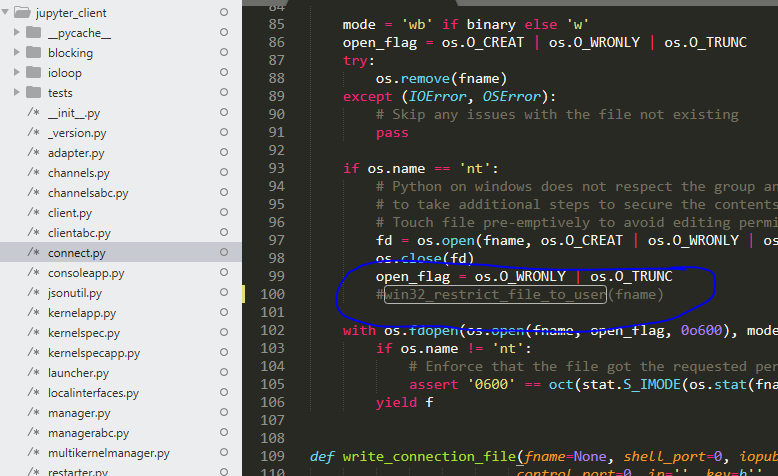The width and height of the screenshot is (778, 476).
Task: Click status circle beside manager.py
Action: (224, 412)
